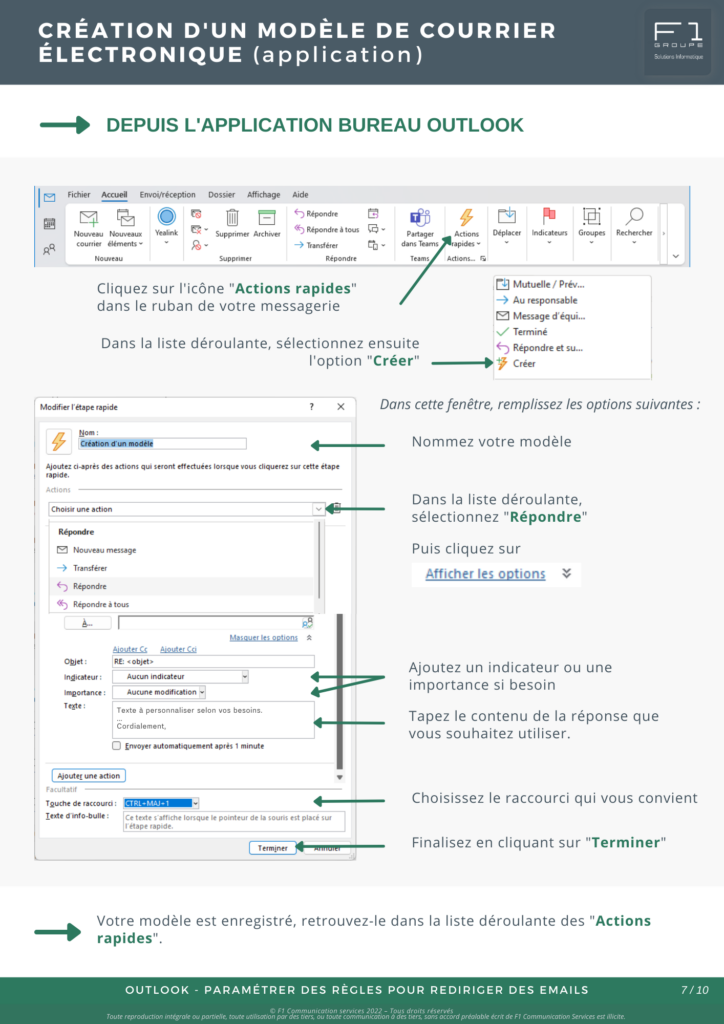Click the Terminer button
This screenshot has width=724, height=1024.
pos(272,848)
